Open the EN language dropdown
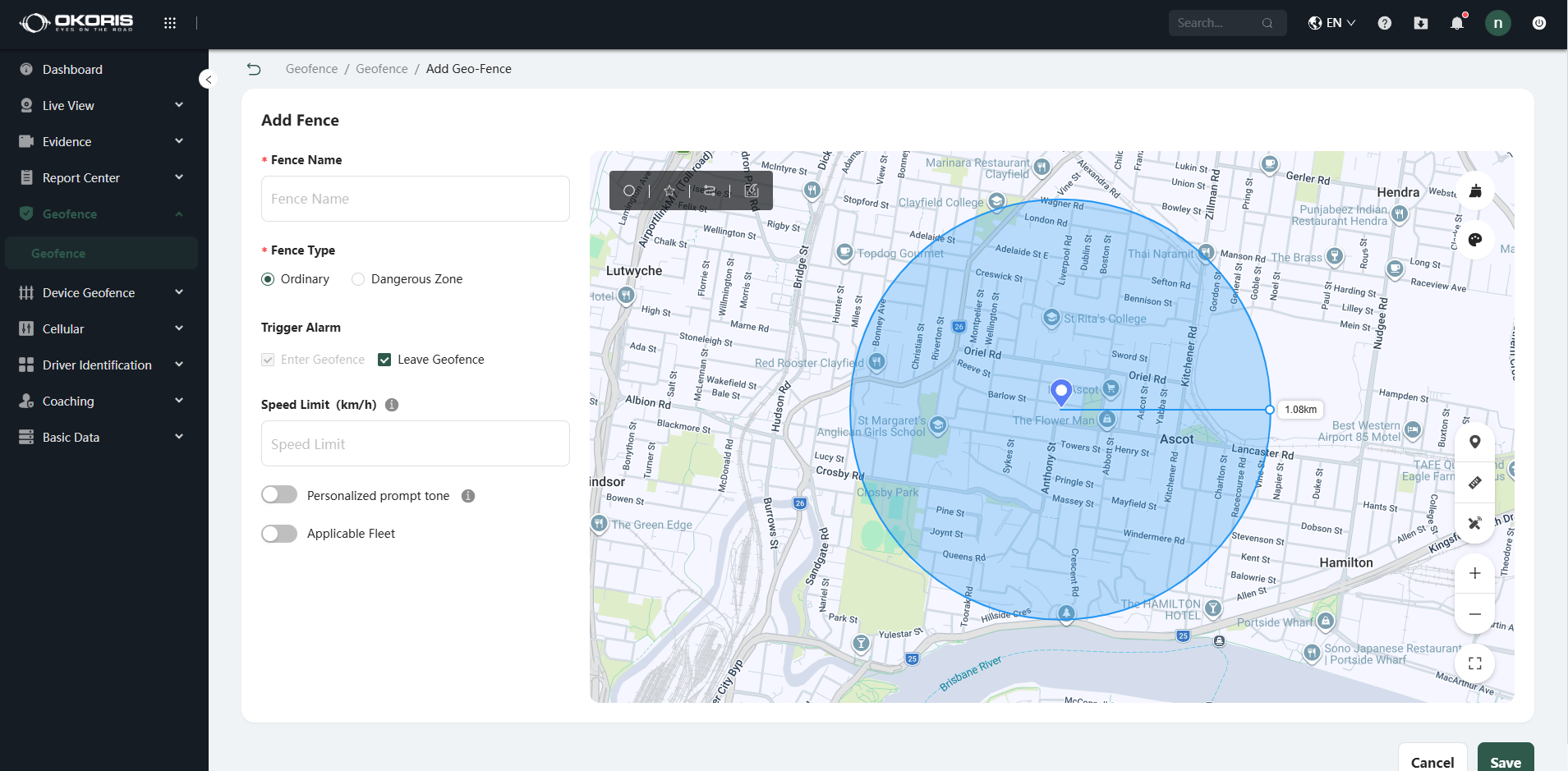 click(x=1331, y=23)
